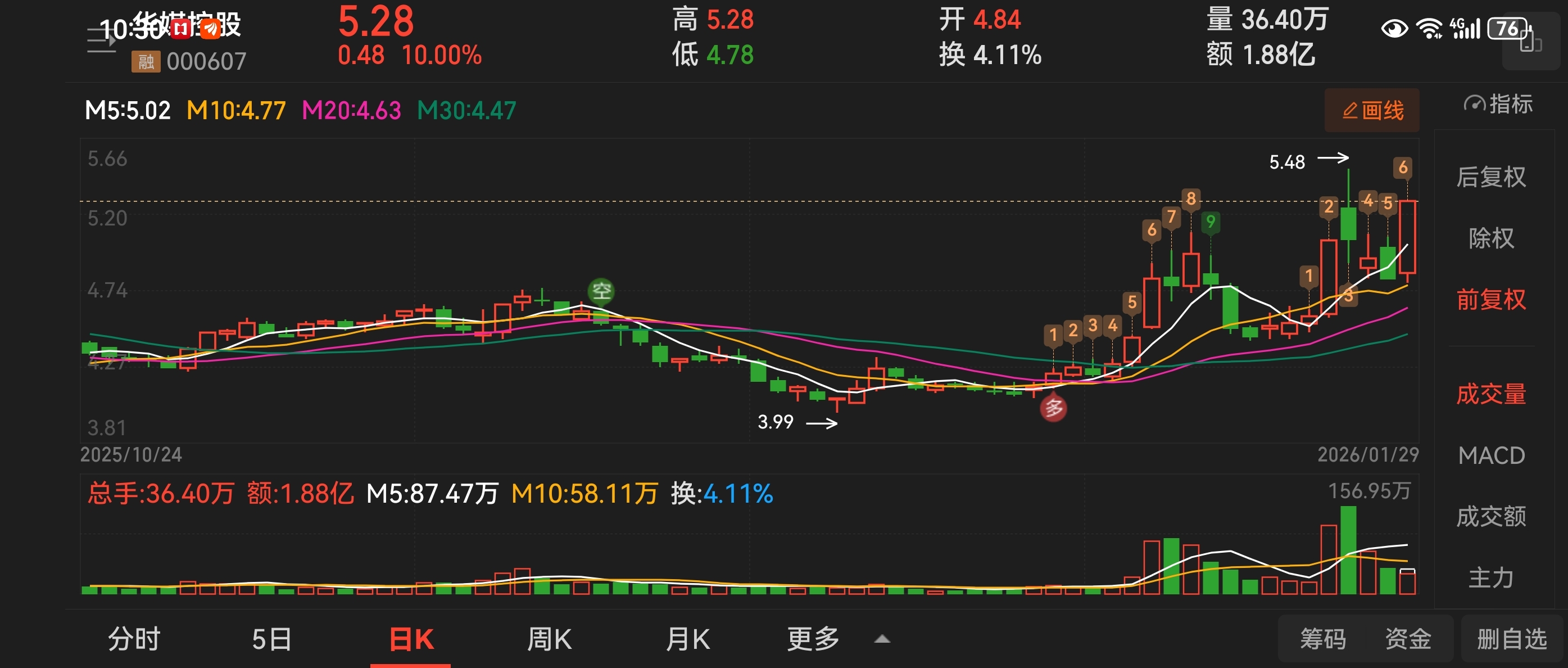Select 后复权 backward adjustment option

[1490, 177]
